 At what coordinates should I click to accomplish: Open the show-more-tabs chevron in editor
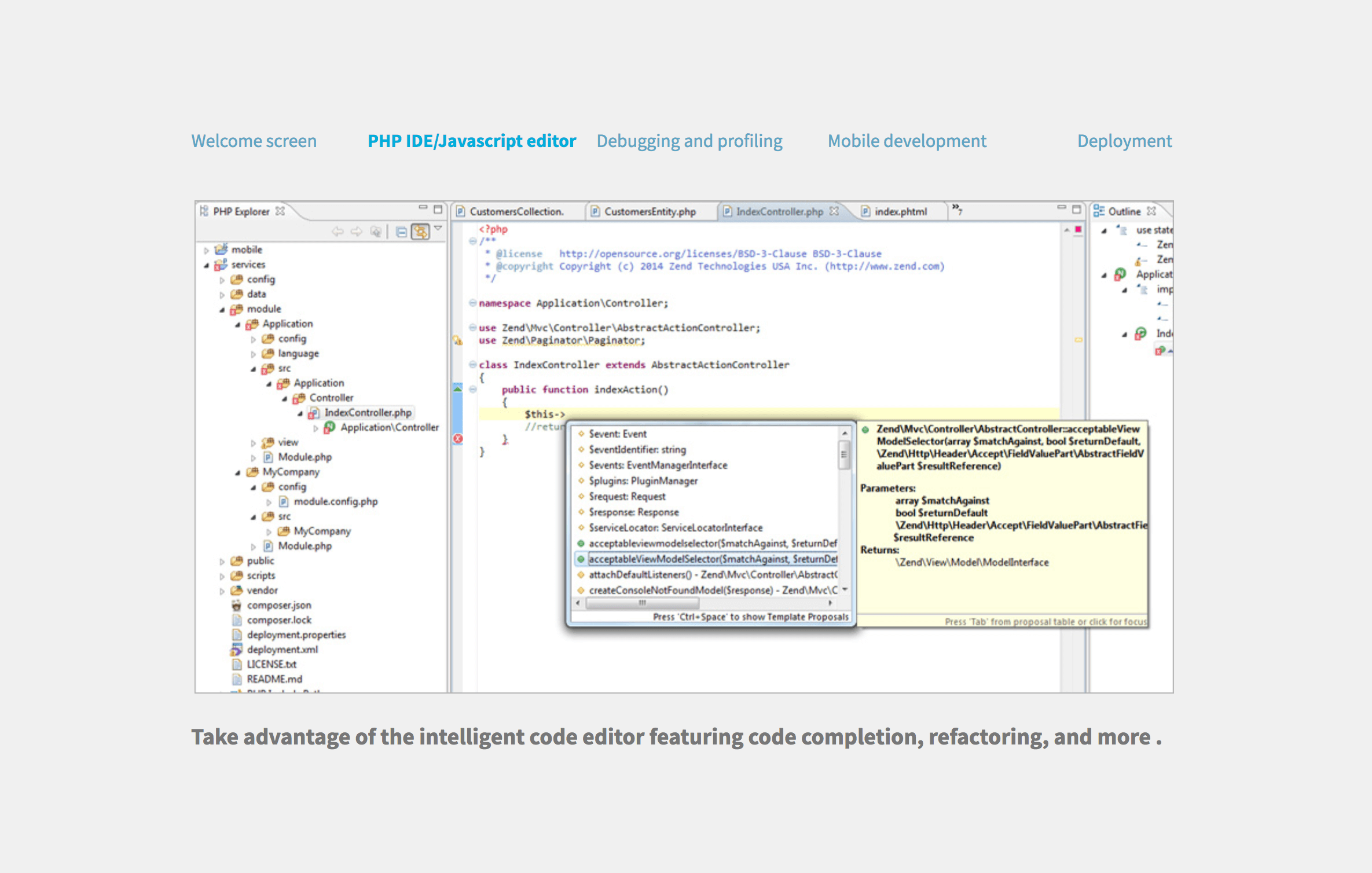coord(957,209)
